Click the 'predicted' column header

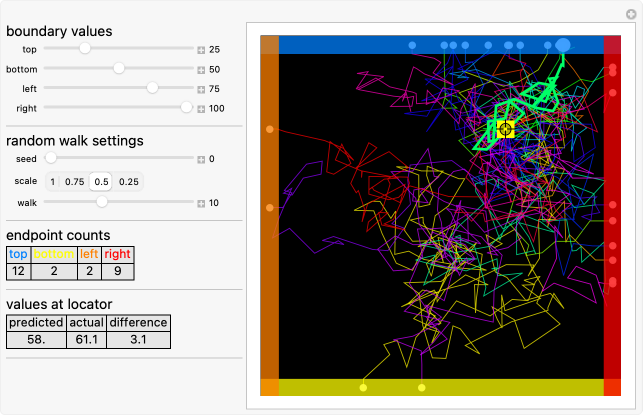pyautogui.click(x=36, y=323)
